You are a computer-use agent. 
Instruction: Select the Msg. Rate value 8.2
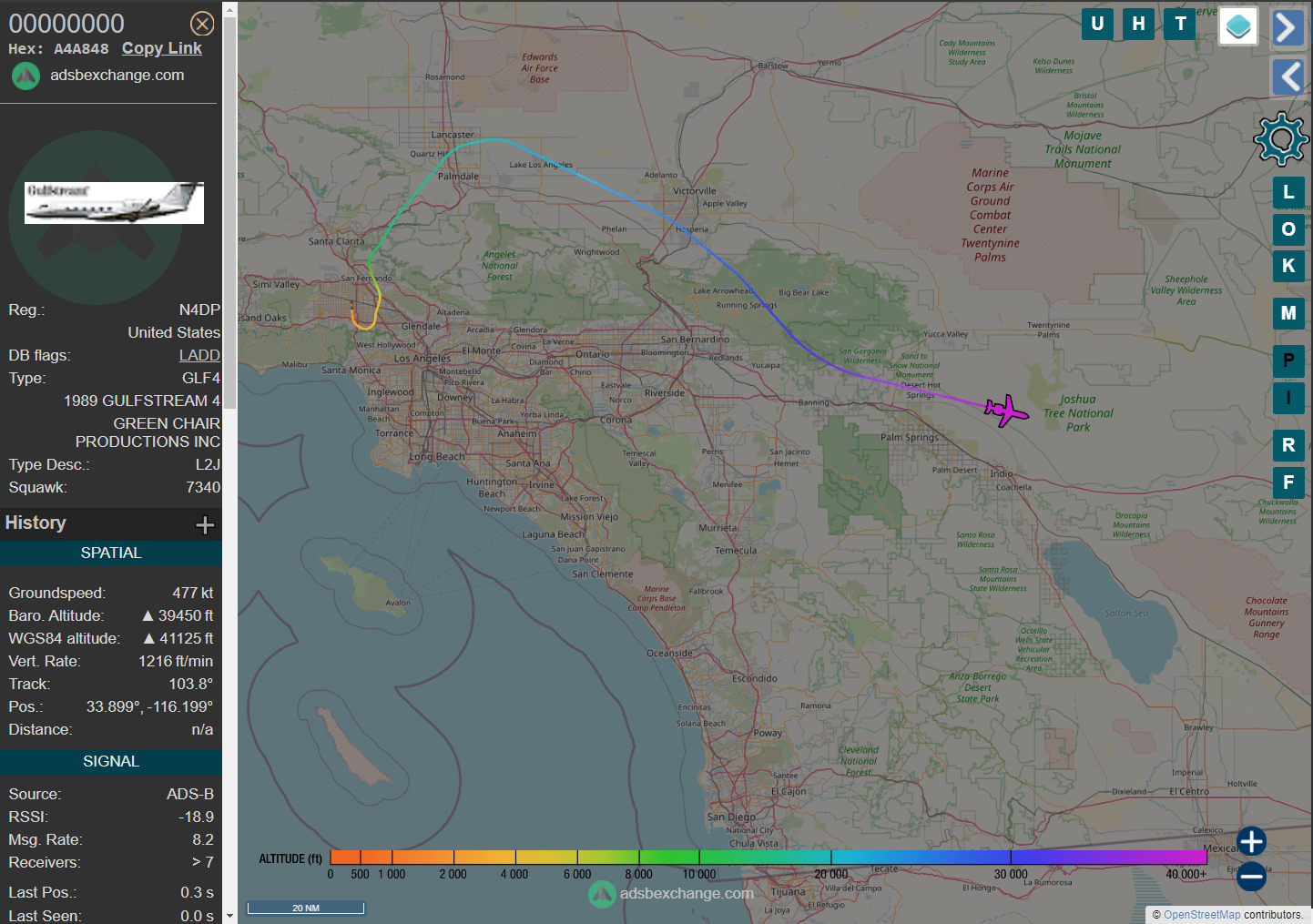coord(203,839)
